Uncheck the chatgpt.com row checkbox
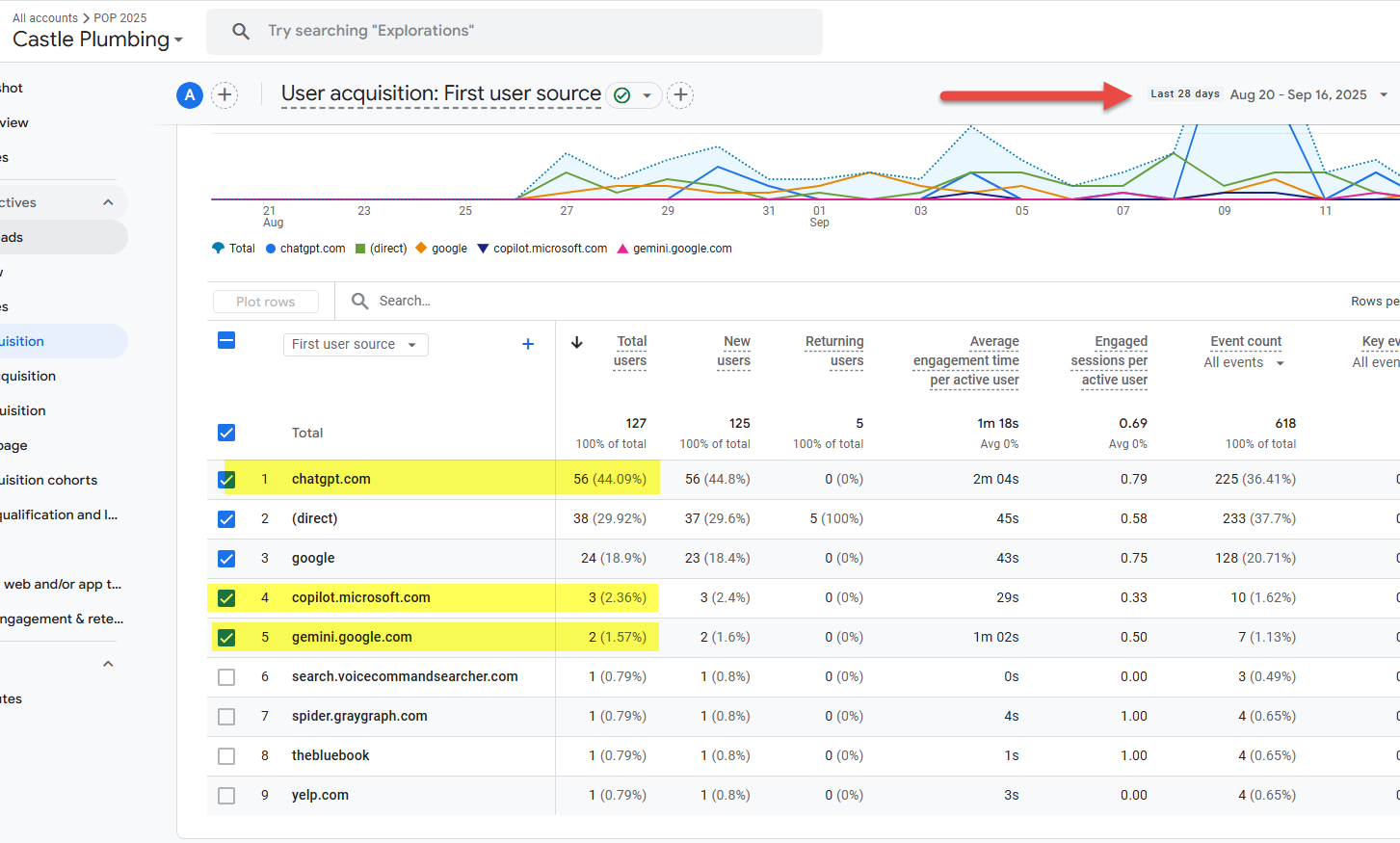 click(226, 479)
